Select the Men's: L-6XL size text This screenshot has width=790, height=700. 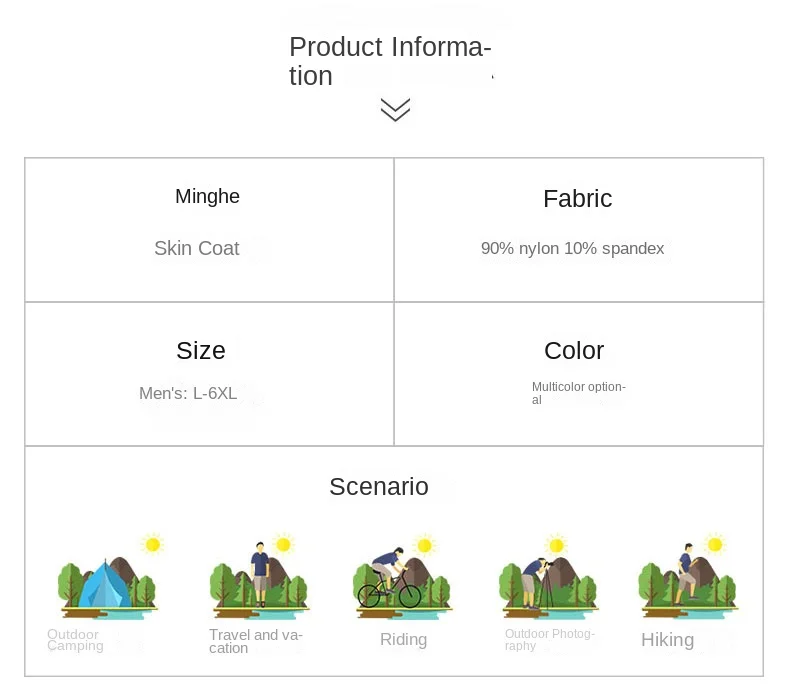click(x=188, y=393)
